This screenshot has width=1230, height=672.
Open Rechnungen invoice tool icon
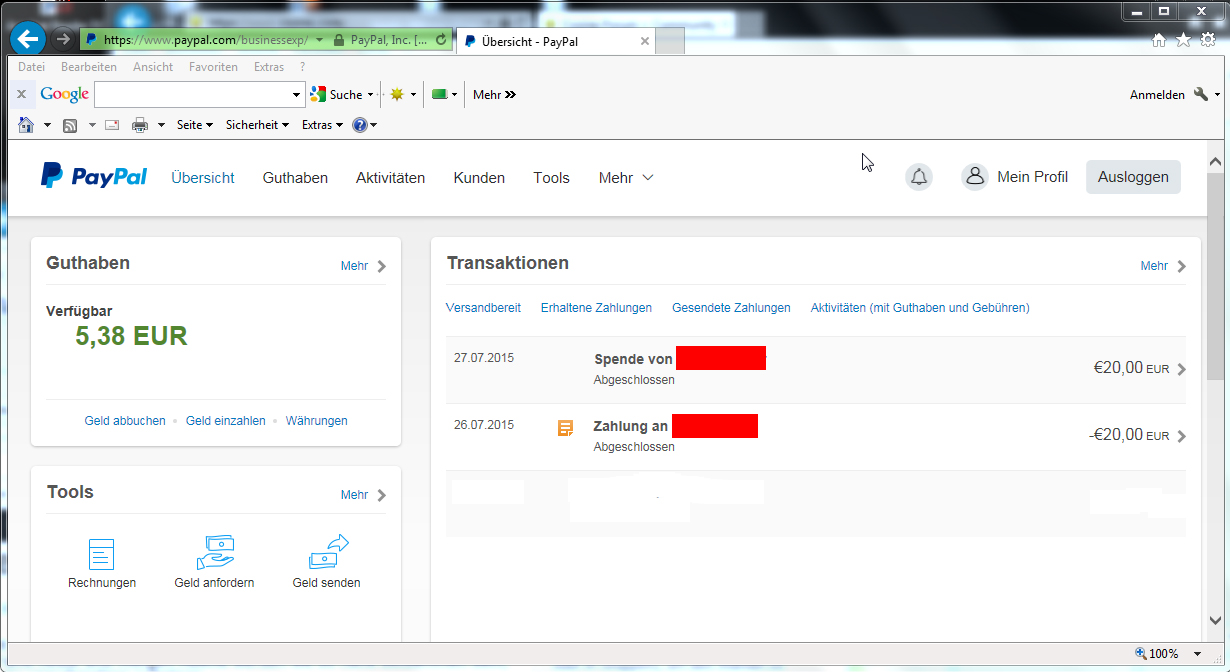click(x=102, y=554)
